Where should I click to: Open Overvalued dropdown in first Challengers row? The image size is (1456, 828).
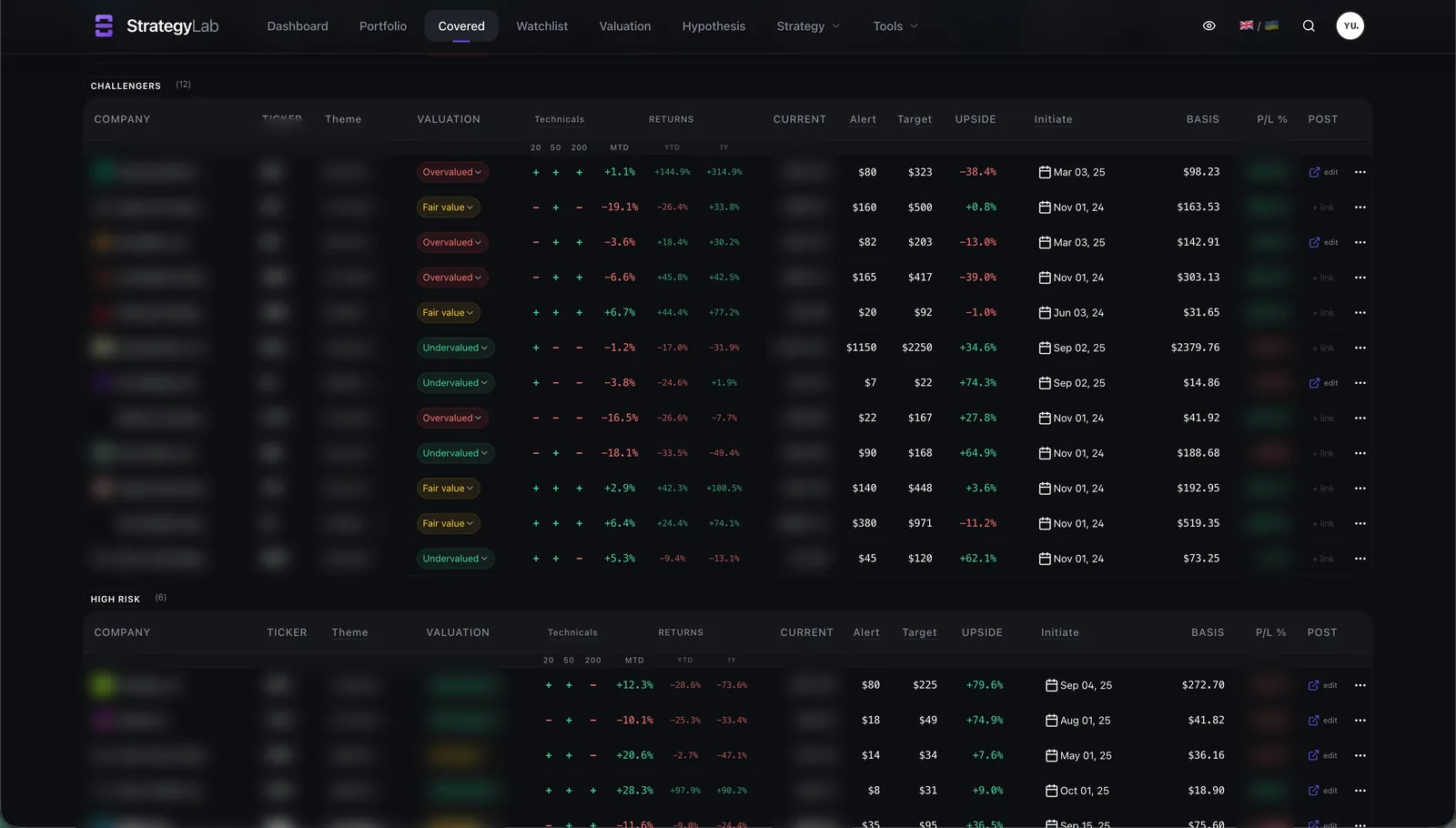[452, 172]
